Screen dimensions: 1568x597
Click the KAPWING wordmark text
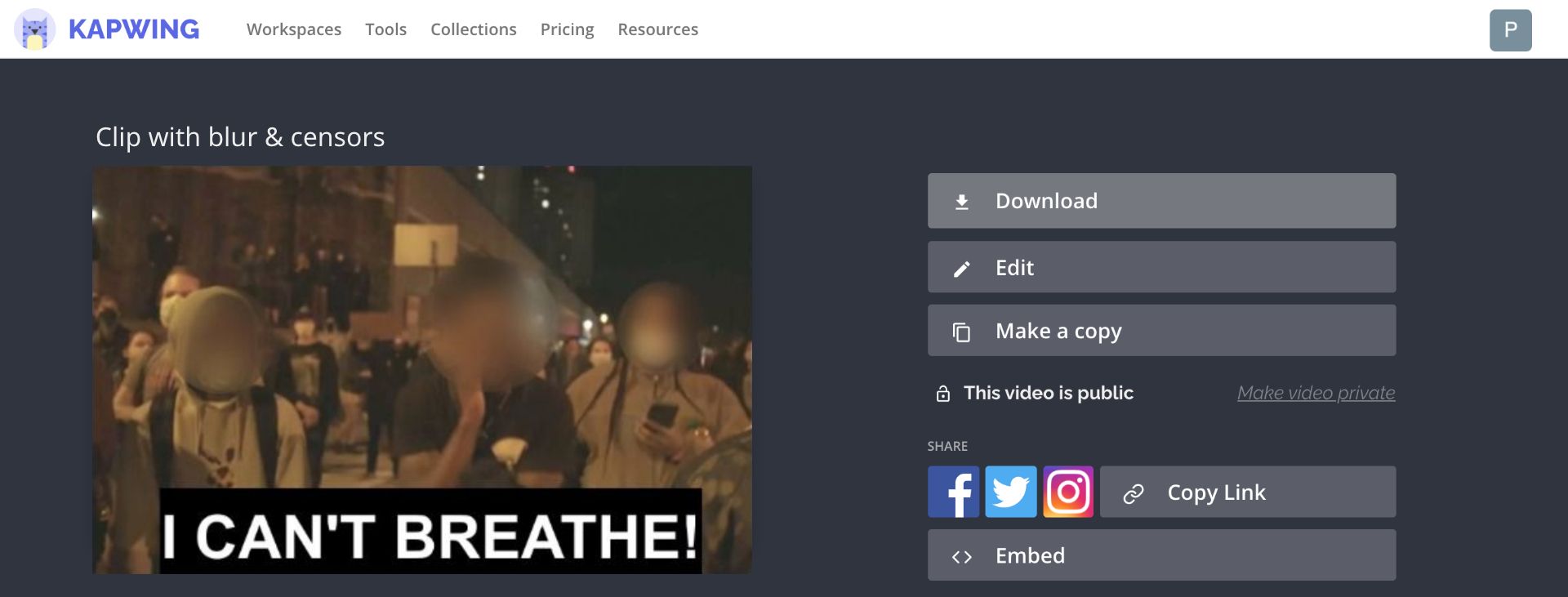[134, 29]
